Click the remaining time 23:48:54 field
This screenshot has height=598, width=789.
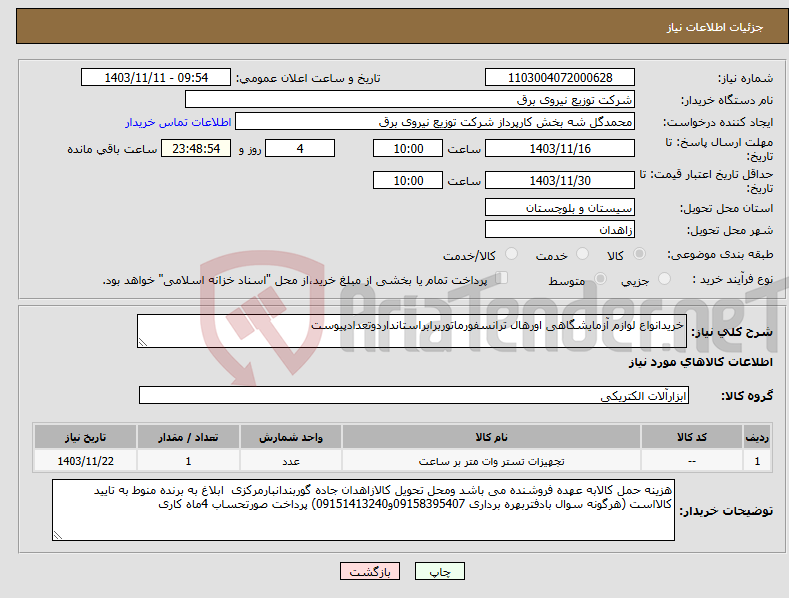point(196,148)
